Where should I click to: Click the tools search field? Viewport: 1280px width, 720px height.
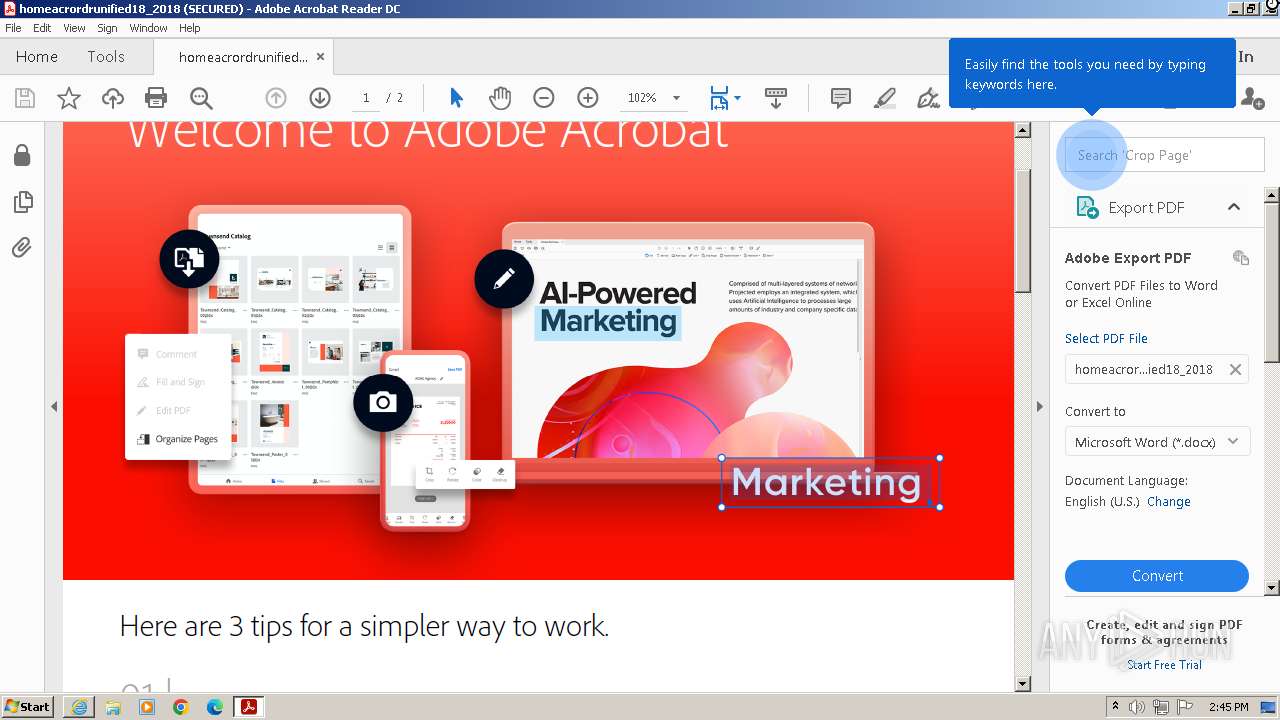(1165, 155)
